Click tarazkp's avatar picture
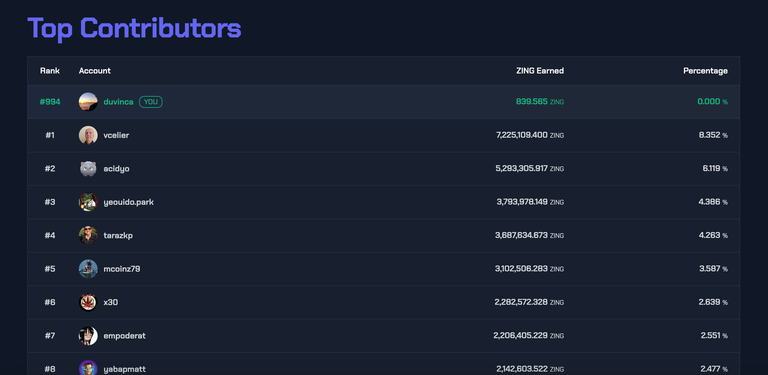 [88, 235]
